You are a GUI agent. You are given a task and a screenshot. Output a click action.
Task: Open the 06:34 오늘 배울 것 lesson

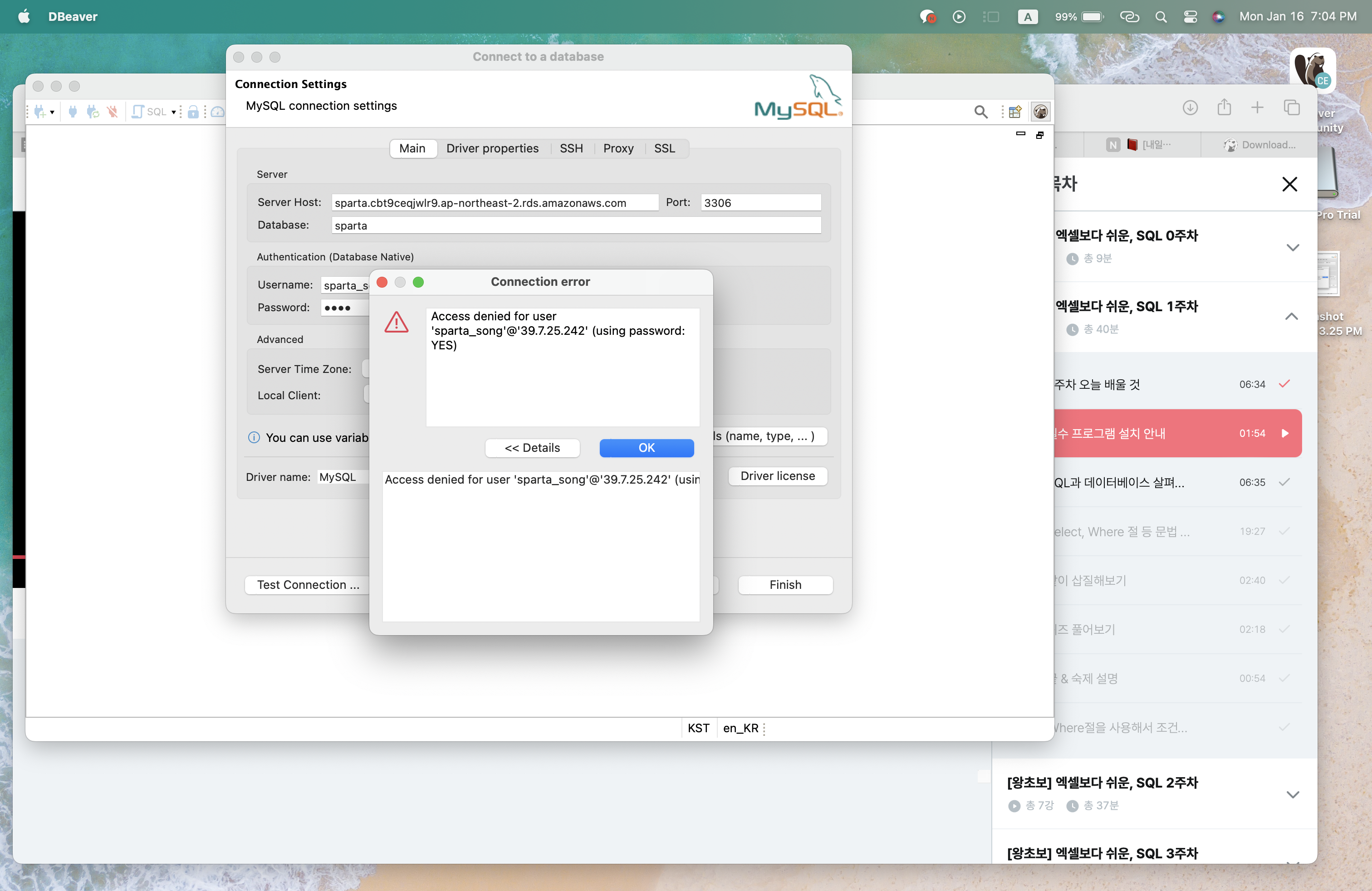1178,384
